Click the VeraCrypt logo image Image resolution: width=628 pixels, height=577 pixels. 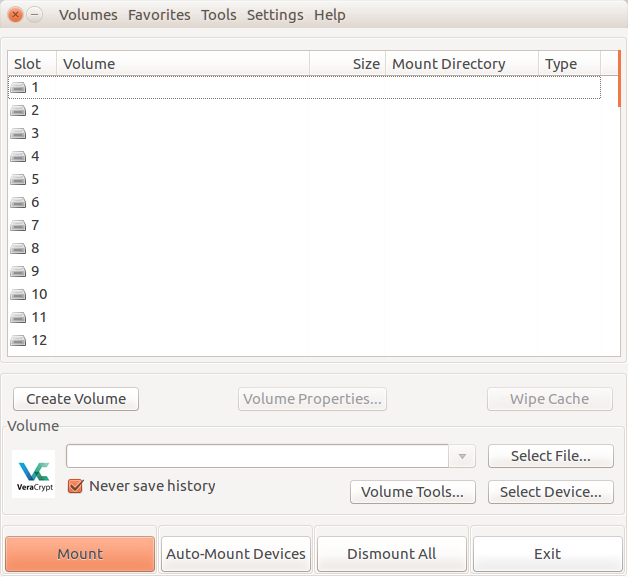(x=34, y=473)
